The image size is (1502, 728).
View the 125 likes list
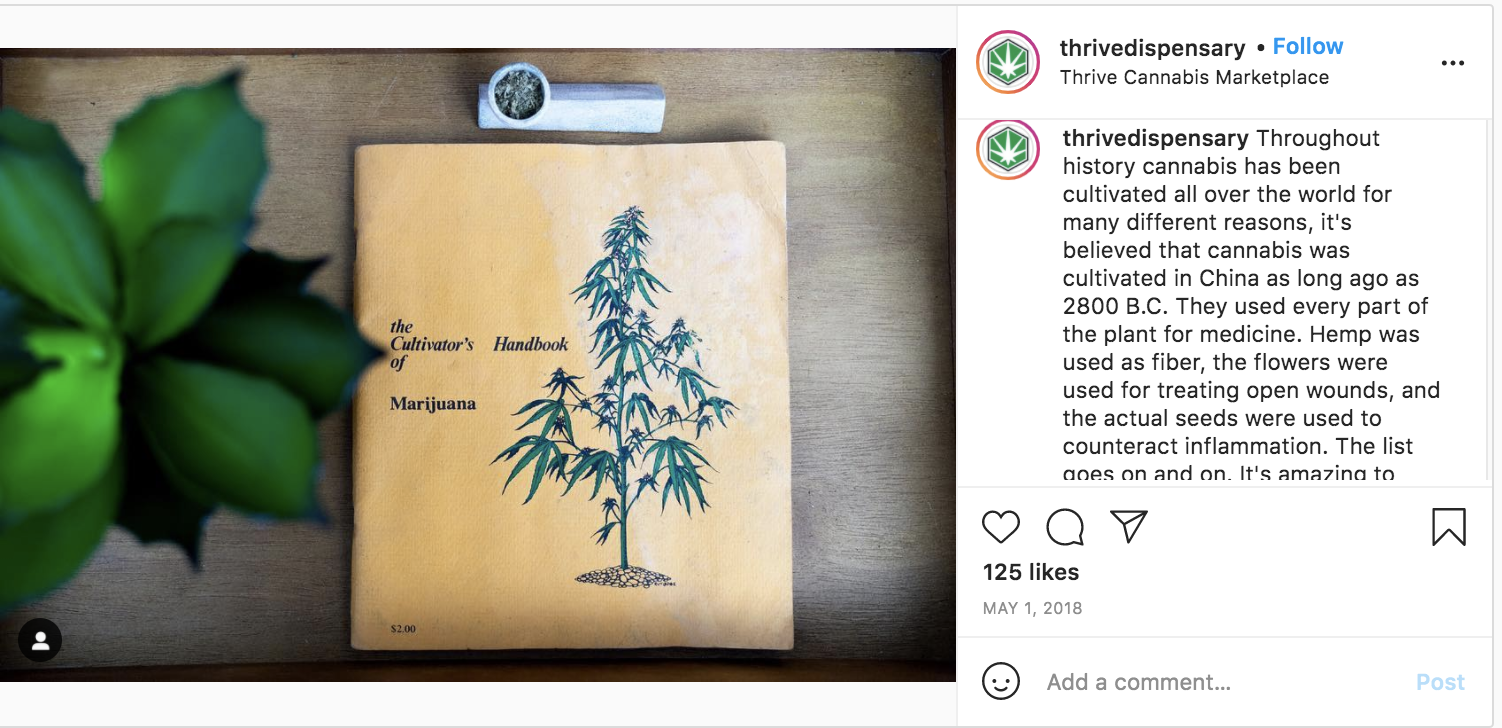tap(1031, 572)
